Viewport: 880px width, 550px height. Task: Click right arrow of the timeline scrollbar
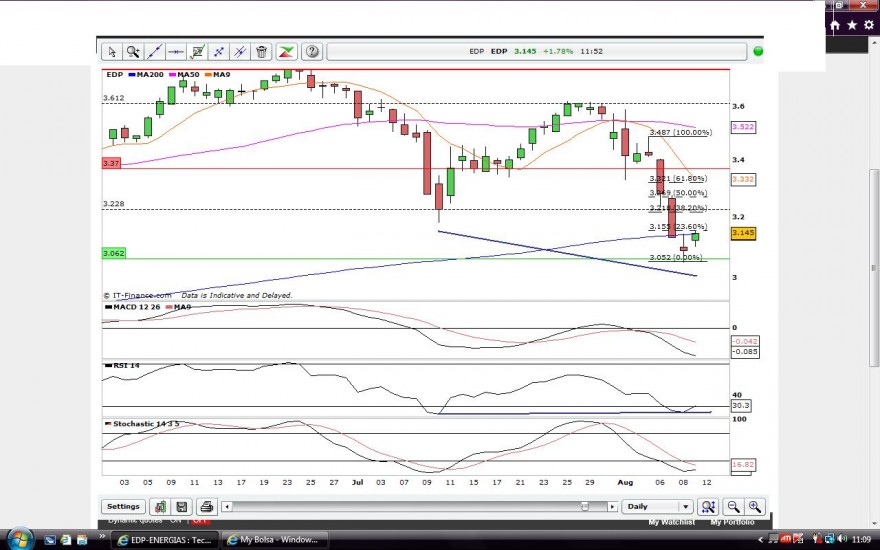[612, 507]
